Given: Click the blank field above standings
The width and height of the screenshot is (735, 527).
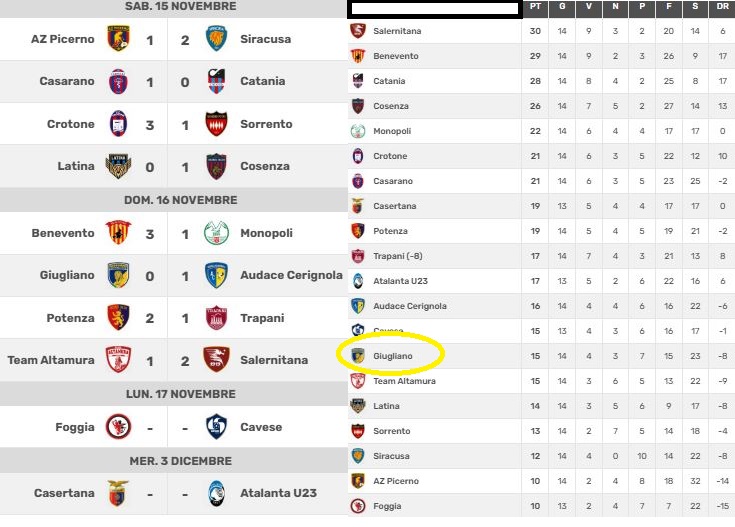Looking at the screenshot, I should tap(435, 9).
